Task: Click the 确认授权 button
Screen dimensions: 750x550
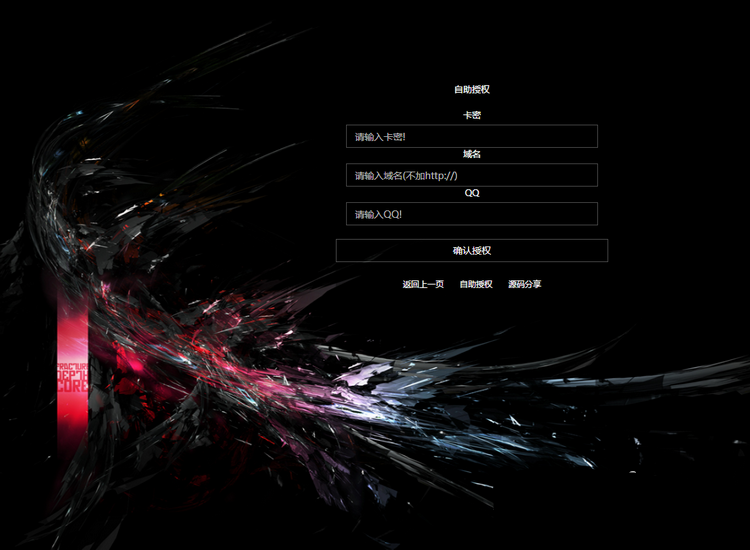Action: [472, 251]
